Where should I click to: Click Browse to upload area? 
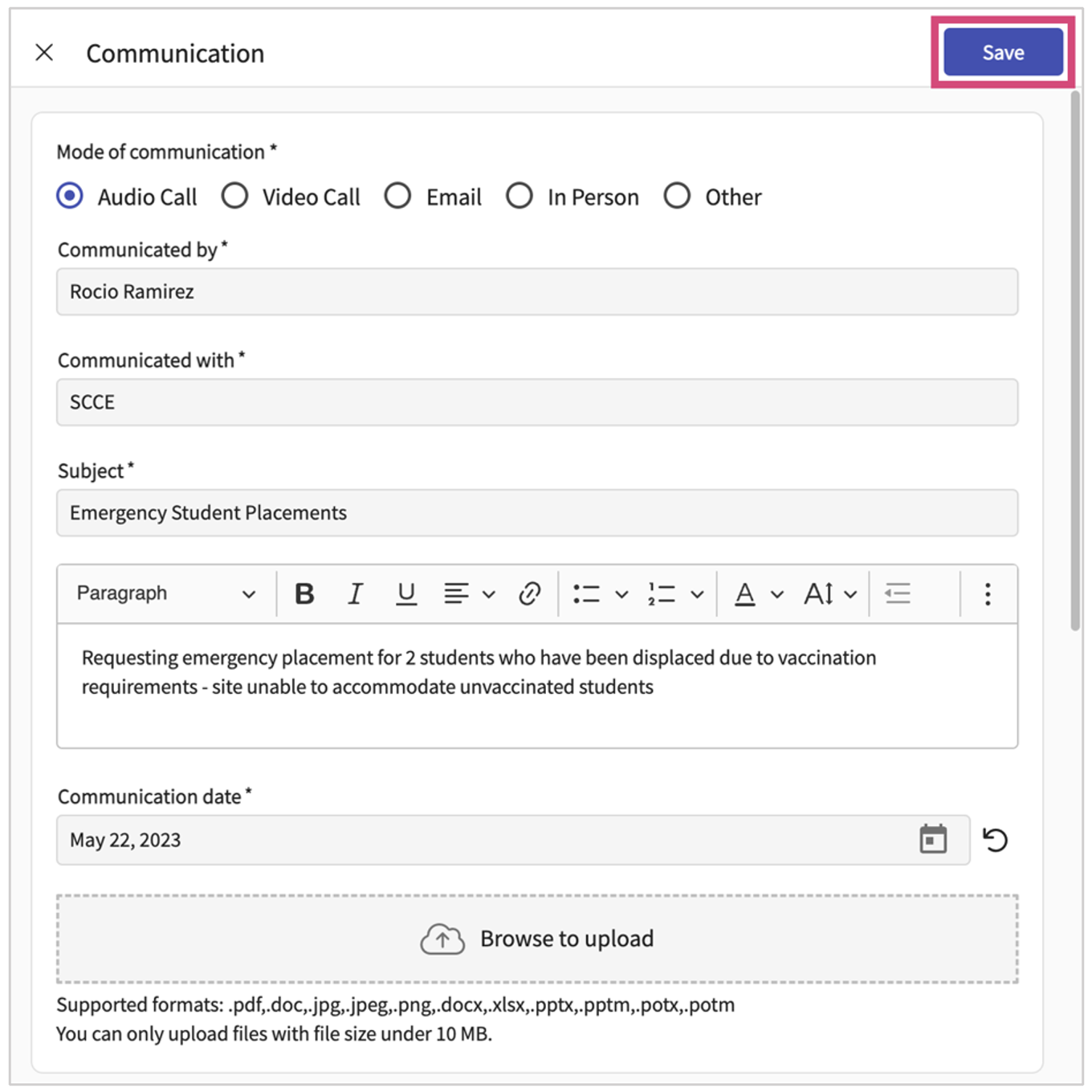click(537, 939)
